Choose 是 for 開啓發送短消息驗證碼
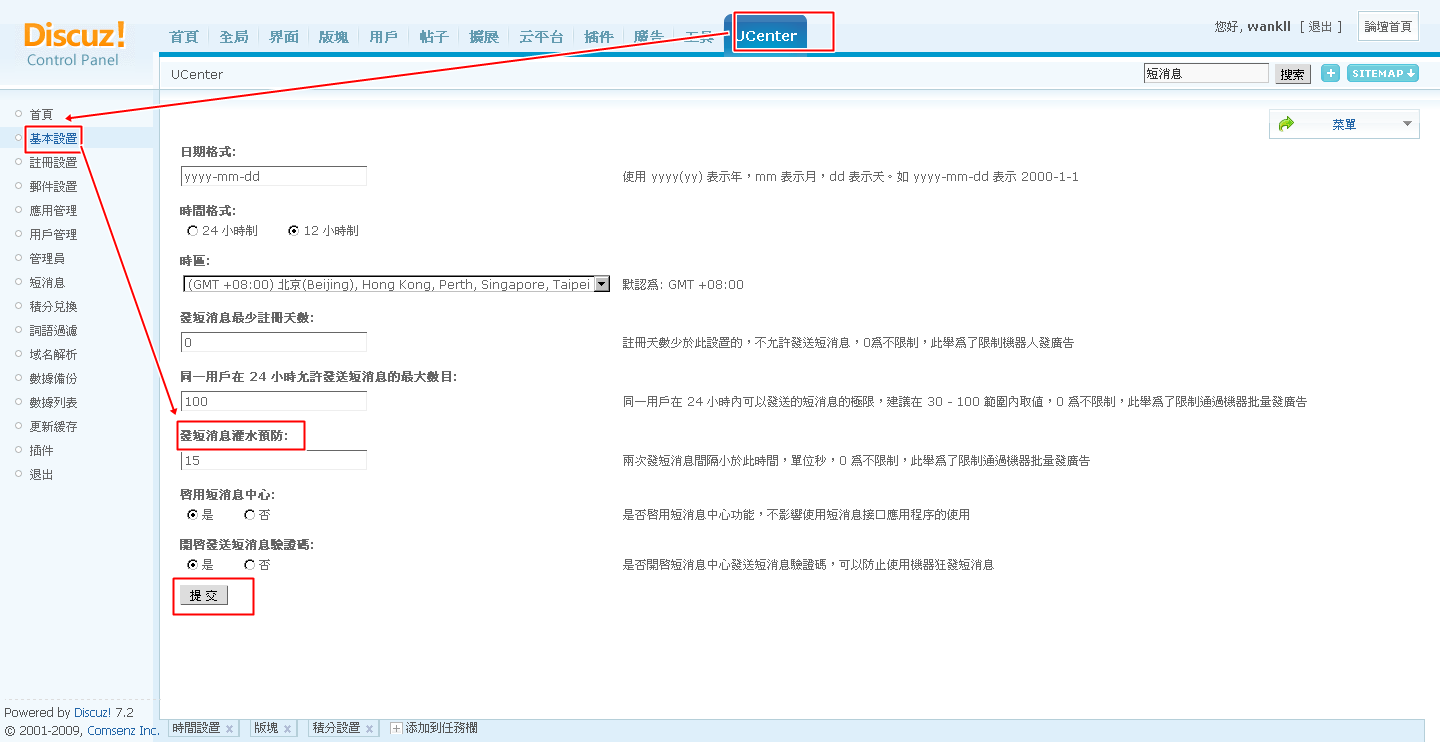This screenshot has height=742, width=1440. 192,565
